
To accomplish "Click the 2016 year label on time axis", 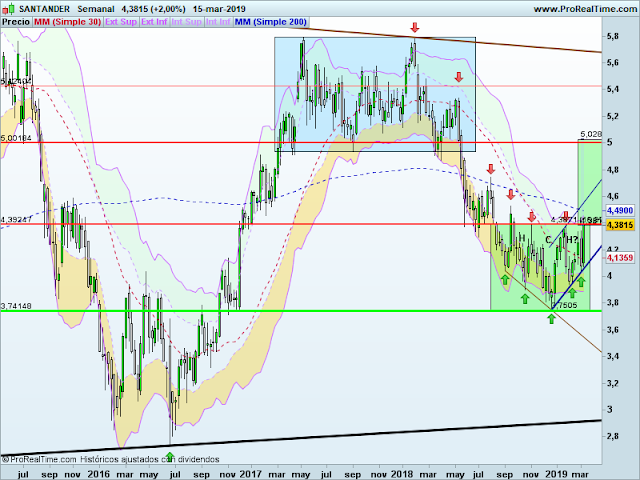I will point(99,474).
